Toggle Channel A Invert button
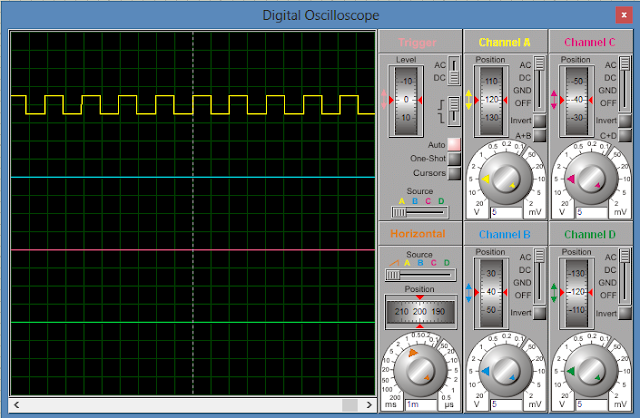 (x=539, y=121)
